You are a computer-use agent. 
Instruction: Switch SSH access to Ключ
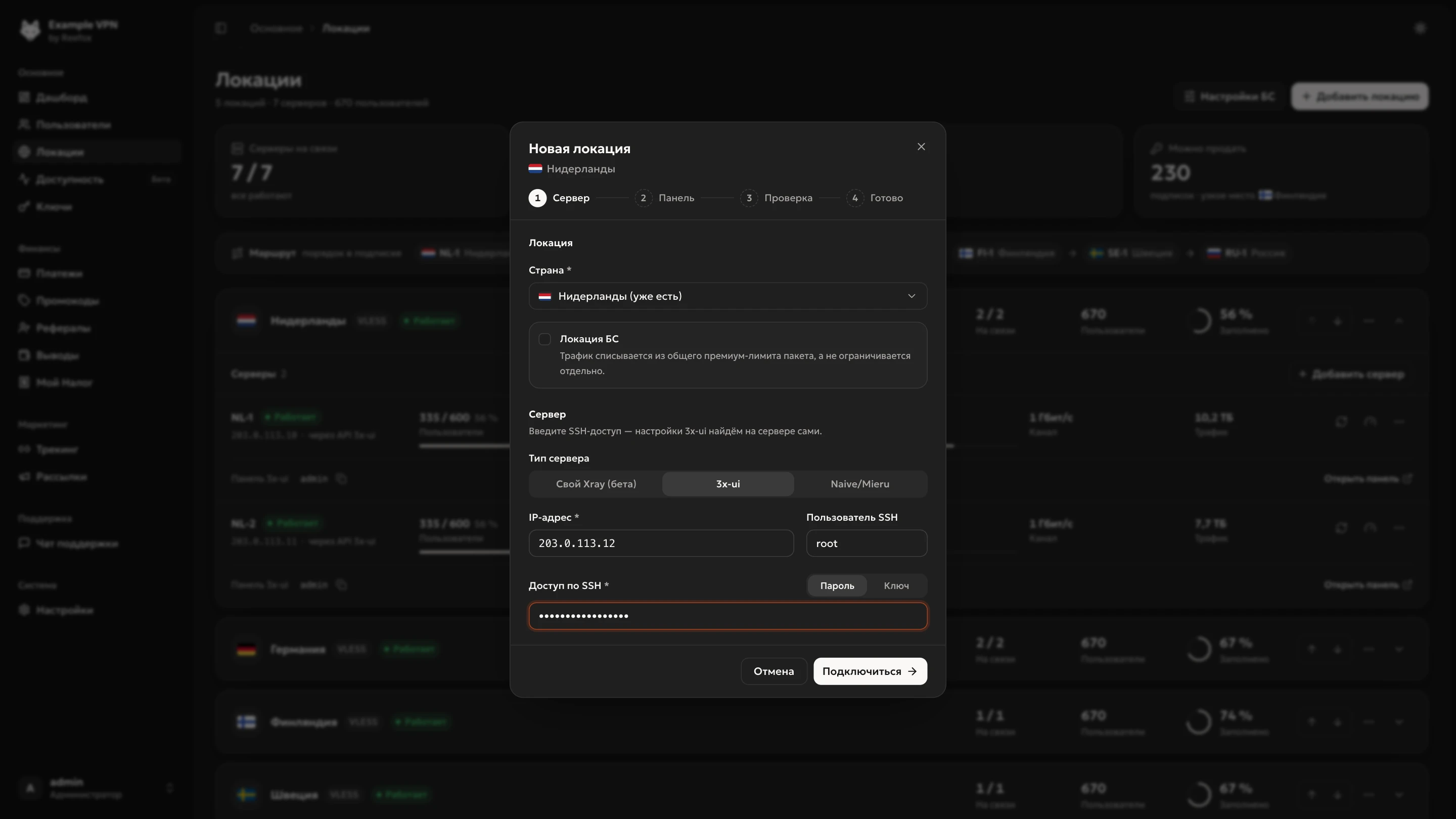tap(896, 585)
